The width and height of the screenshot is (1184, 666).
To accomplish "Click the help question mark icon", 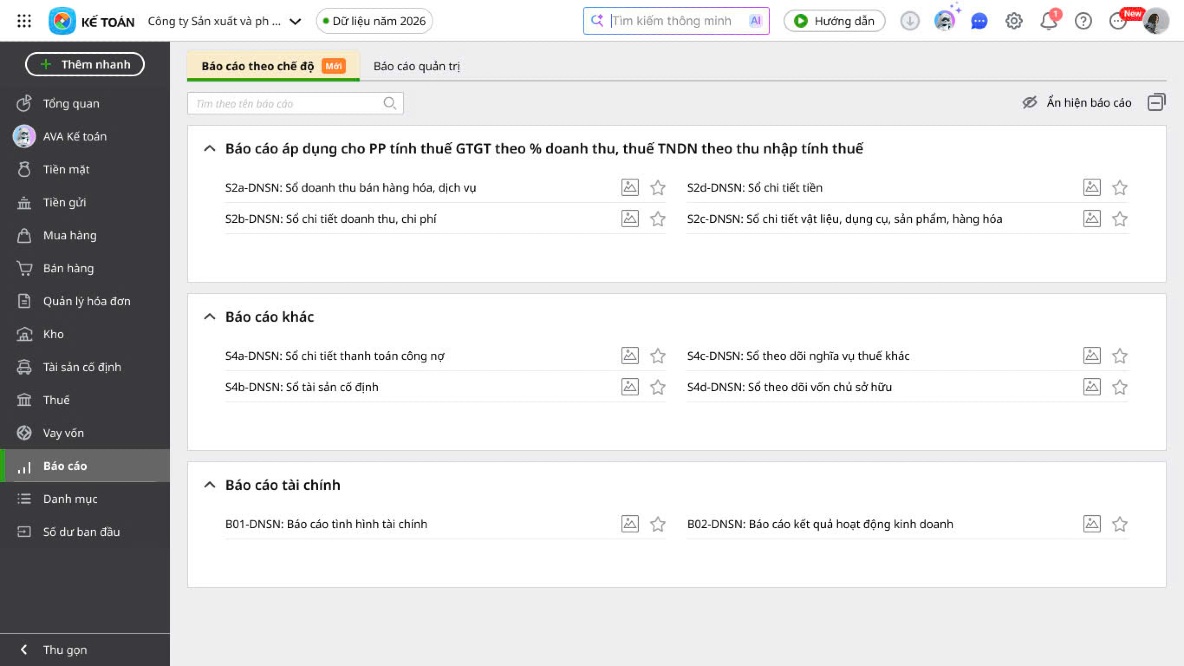I will pos(1084,21).
